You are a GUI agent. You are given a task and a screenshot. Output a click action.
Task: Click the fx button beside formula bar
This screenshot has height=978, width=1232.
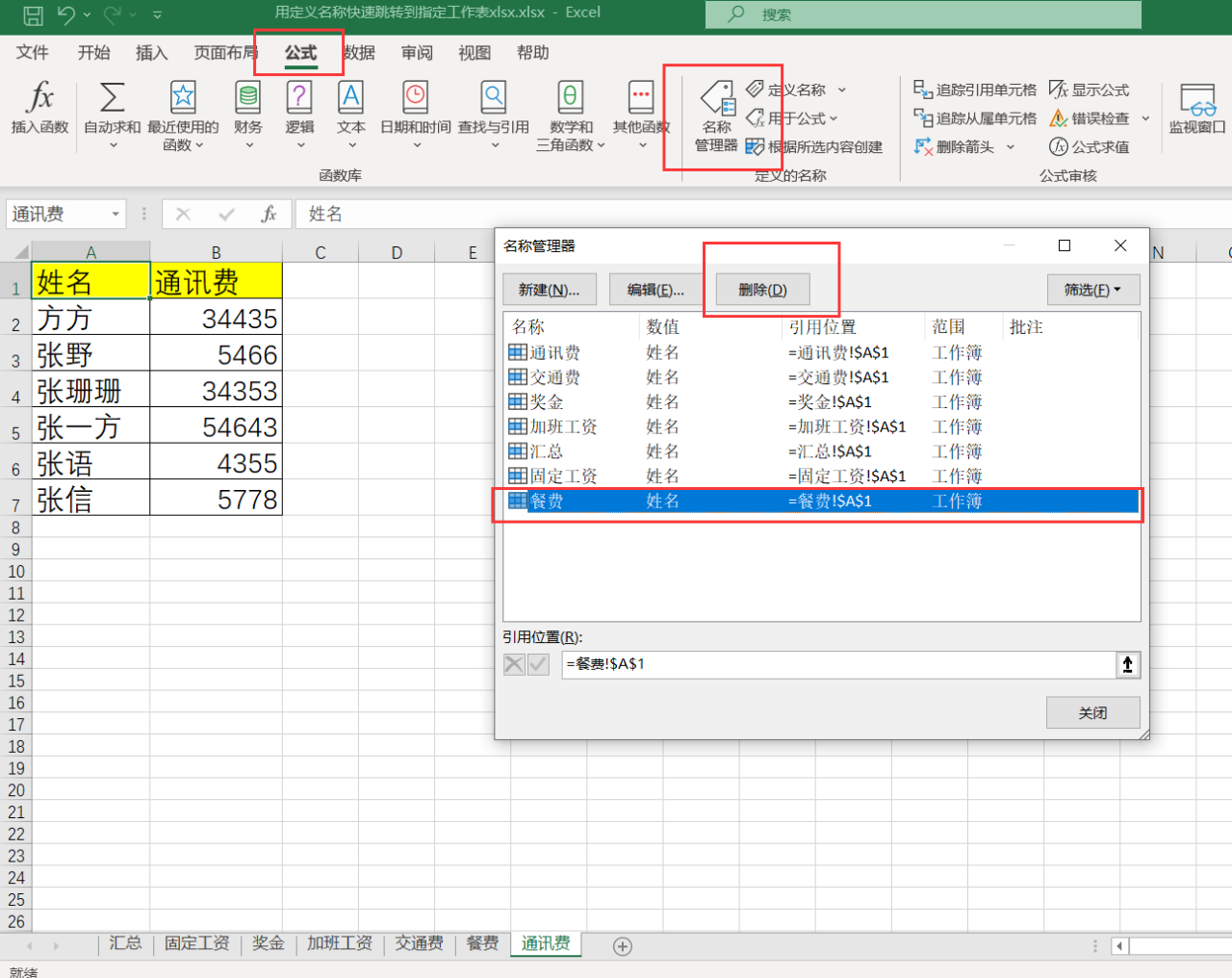[269, 214]
